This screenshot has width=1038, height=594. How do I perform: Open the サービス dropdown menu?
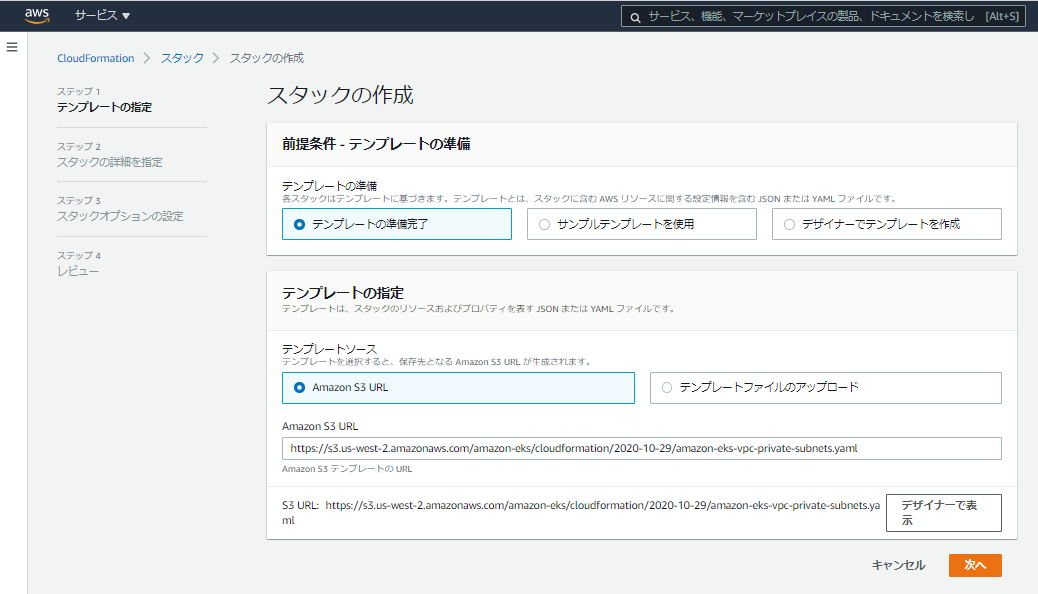[x=102, y=15]
